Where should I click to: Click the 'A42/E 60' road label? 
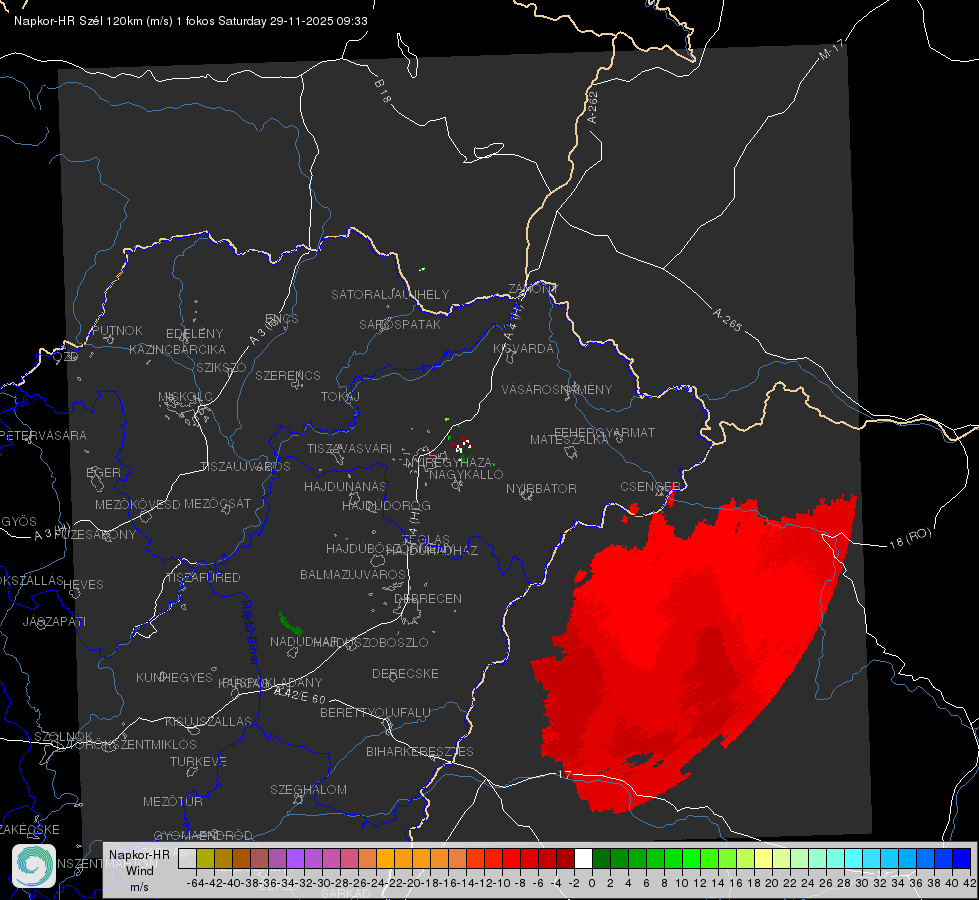pos(300,695)
